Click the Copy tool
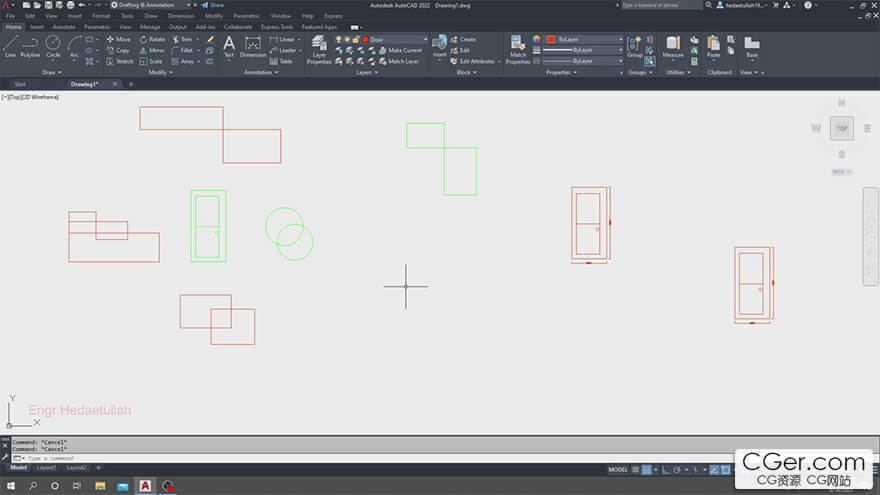The image size is (880, 495). [x=118, y=51]
